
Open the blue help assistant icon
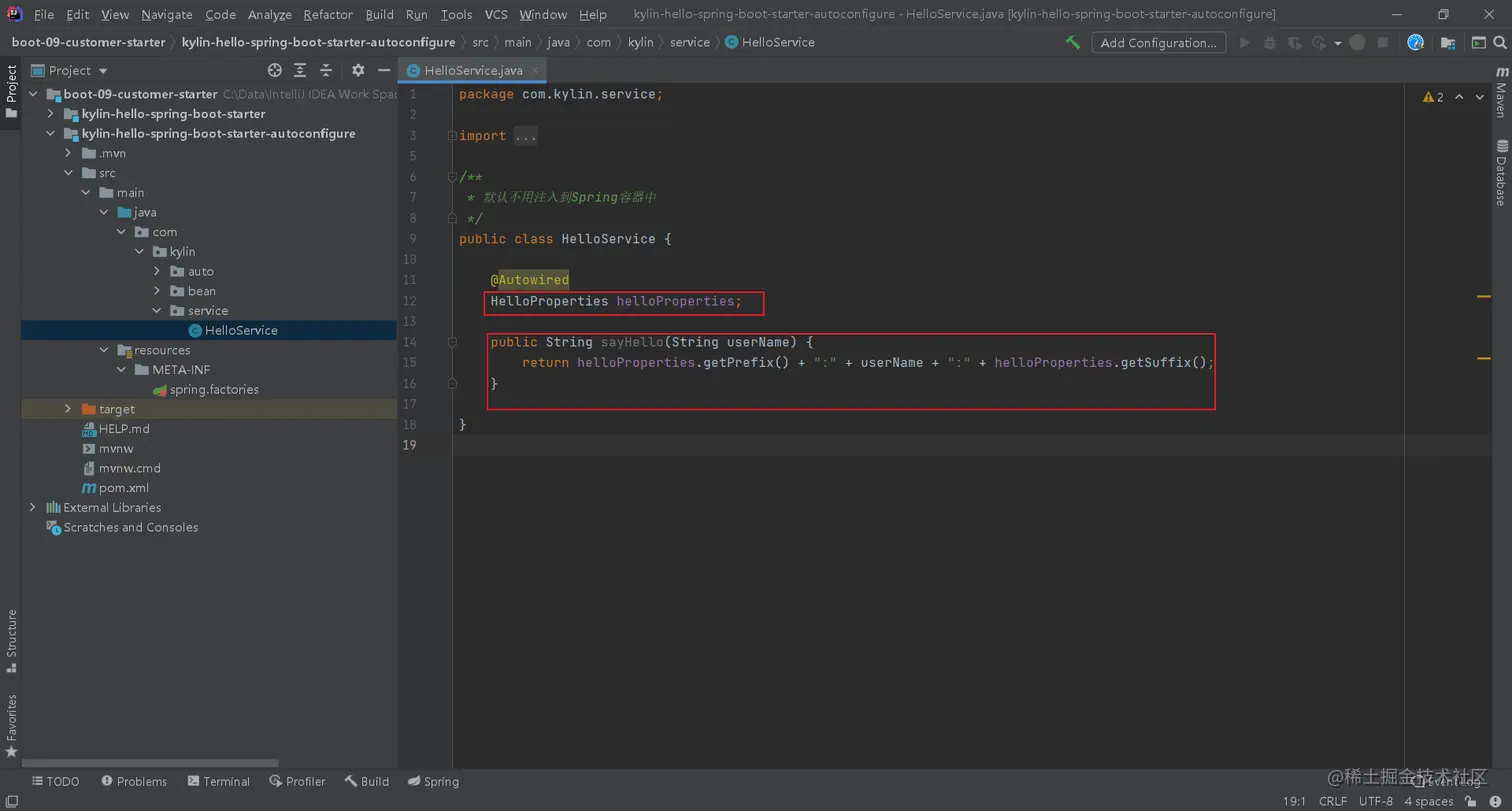point(1415,43)
